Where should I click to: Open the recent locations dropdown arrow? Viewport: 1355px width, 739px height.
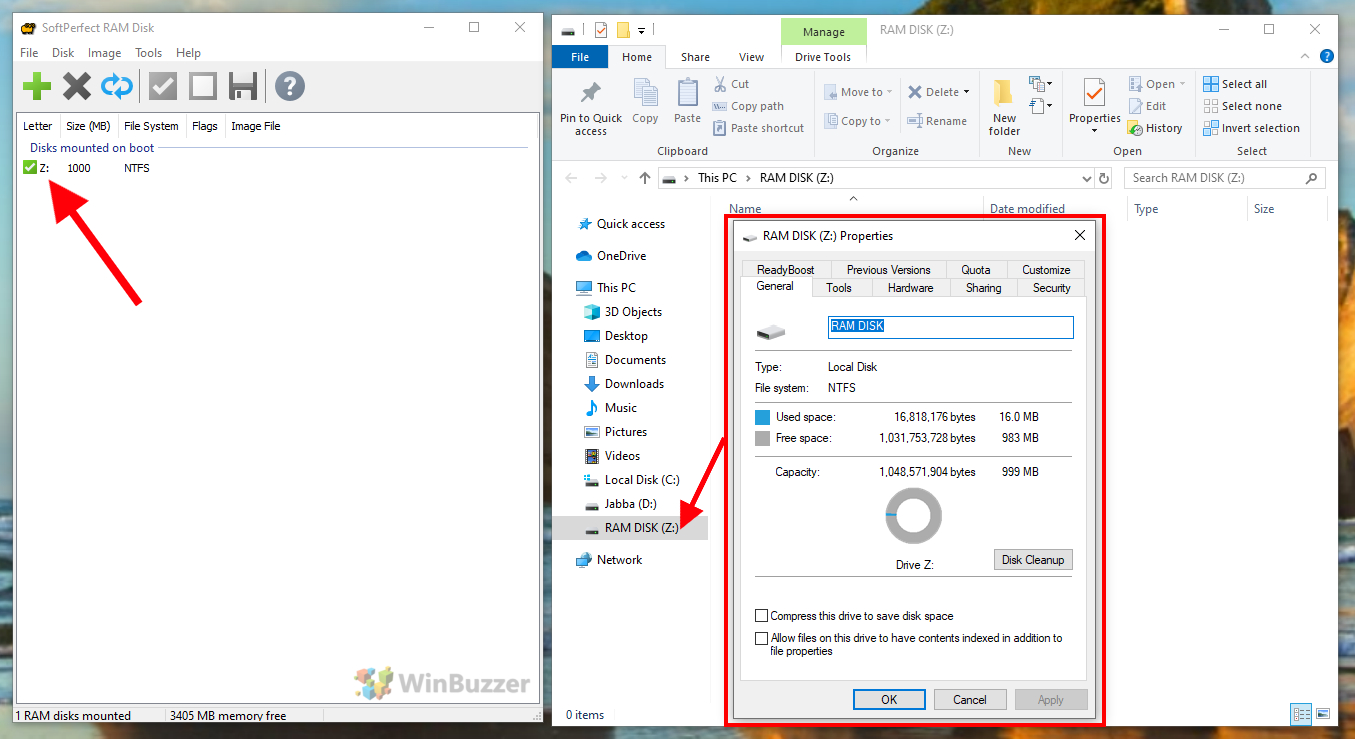click(x=623, y=178)
